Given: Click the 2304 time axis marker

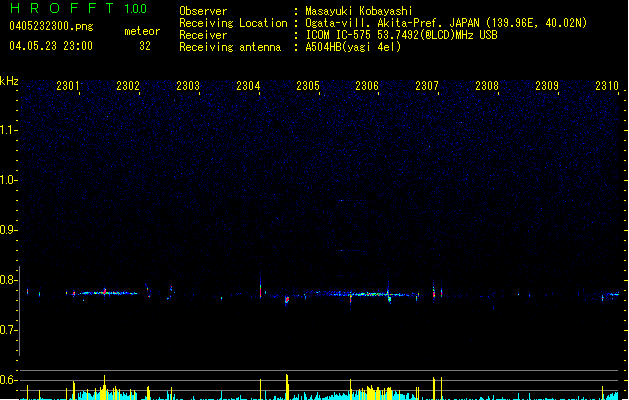Looking at the screenshot, I should tap(248, 86).
